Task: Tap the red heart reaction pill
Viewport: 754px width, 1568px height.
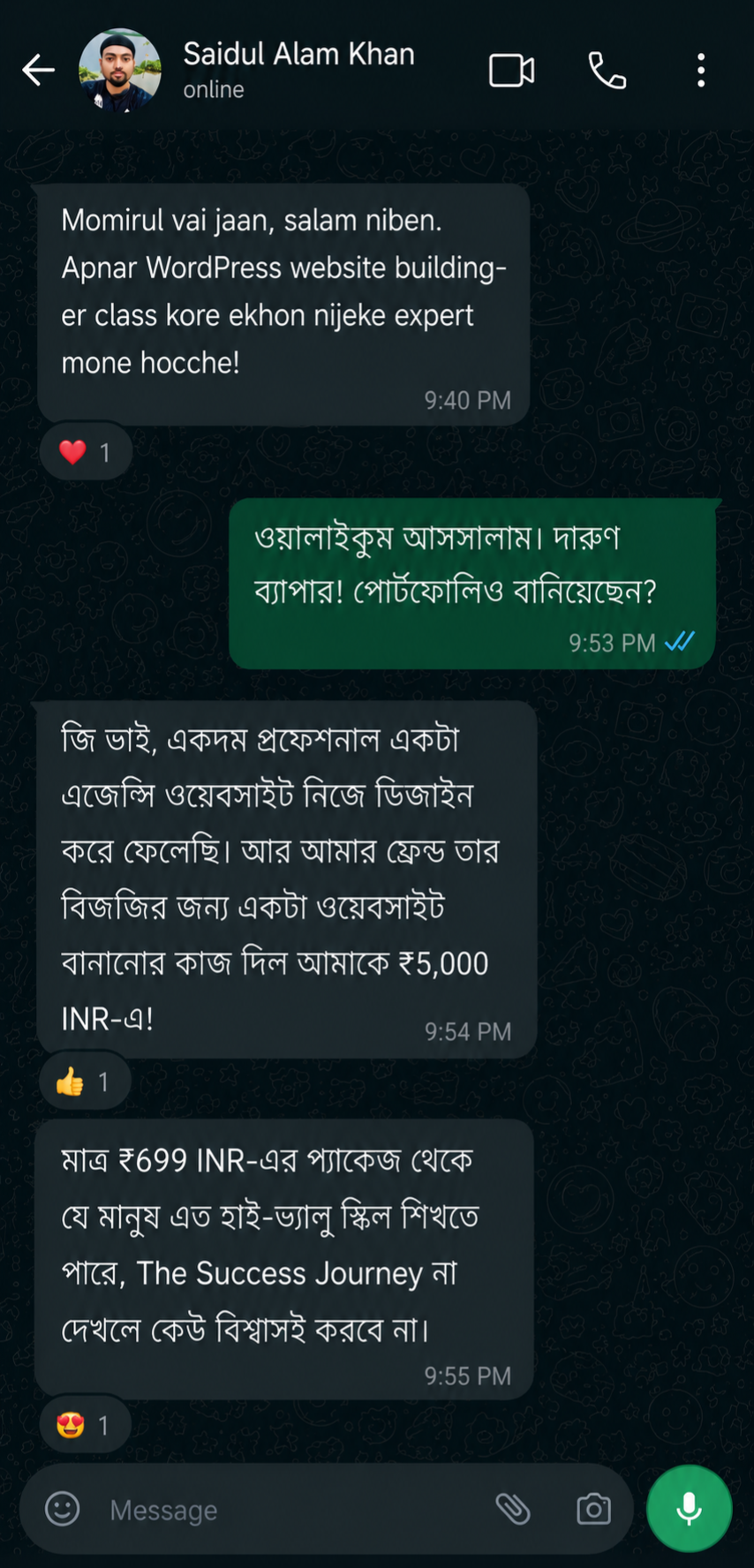Action: click(86, 452)
